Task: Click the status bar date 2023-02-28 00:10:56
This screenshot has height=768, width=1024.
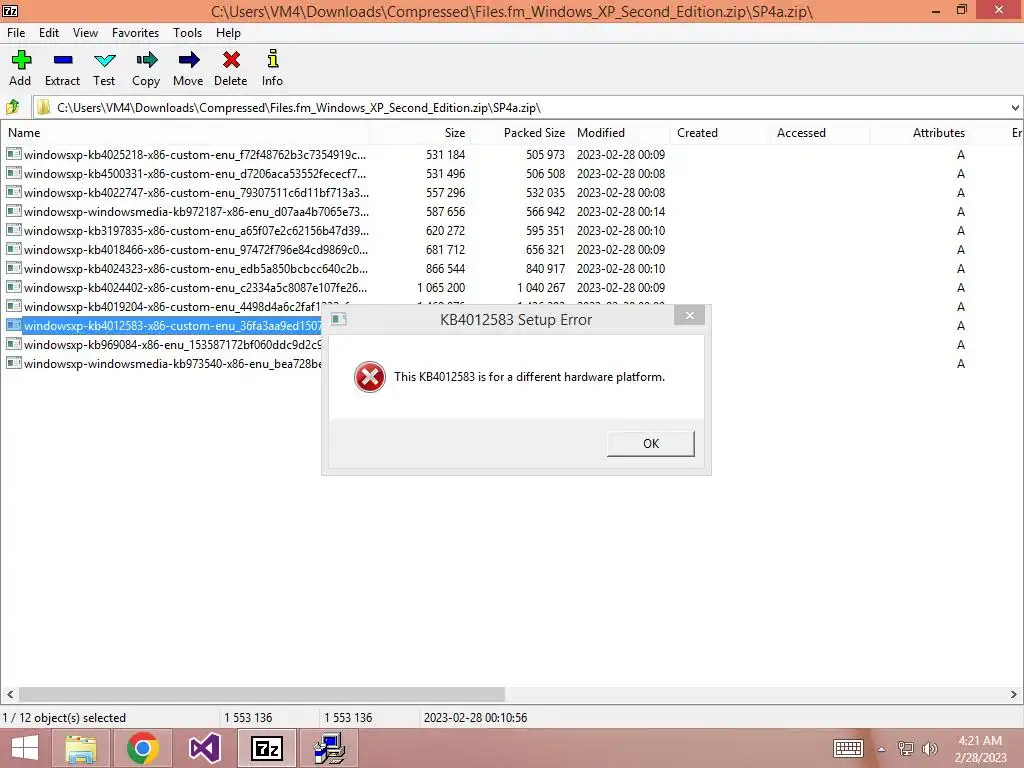Action: (x=475, y=718)
